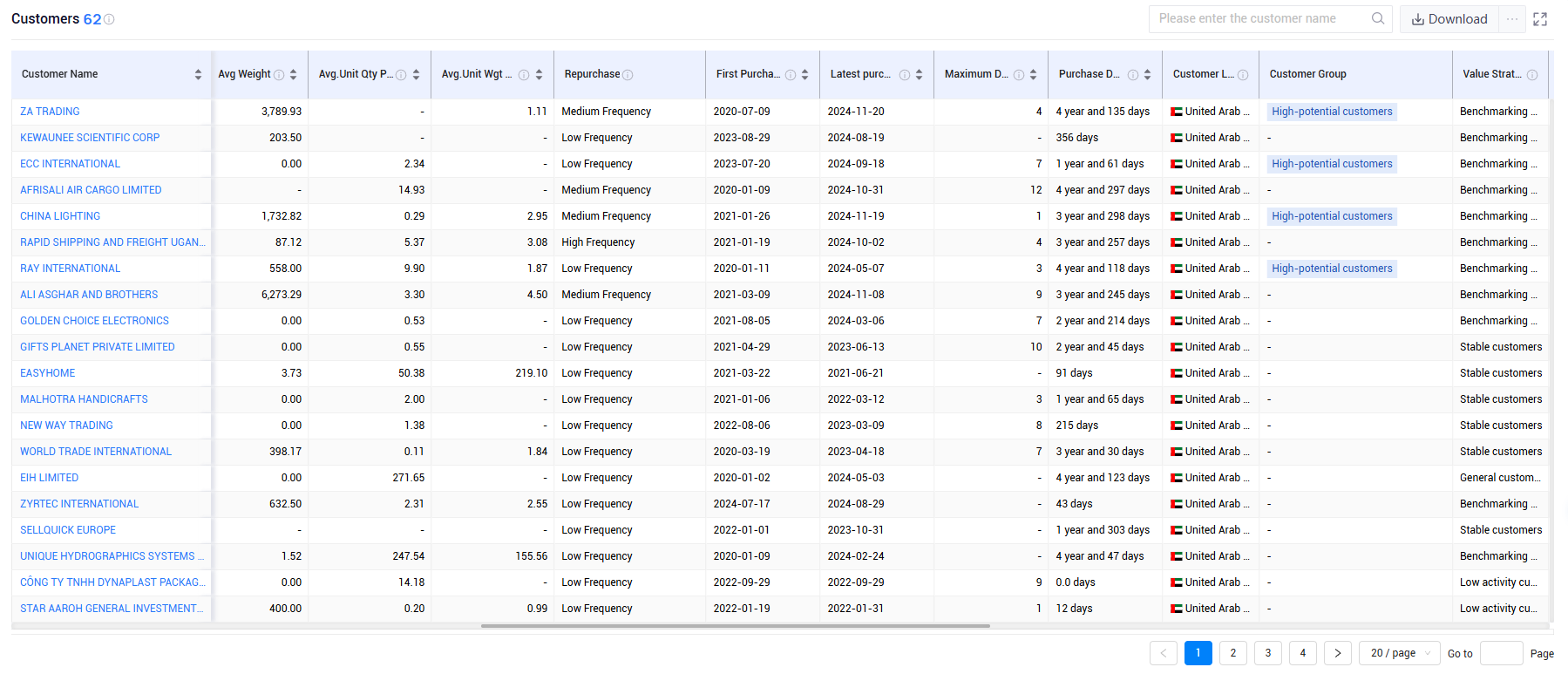Screen dimensions: 1568x674
Task: Open WORLD TRADE INTERNATIONAL link
Action: pos(96,452)
